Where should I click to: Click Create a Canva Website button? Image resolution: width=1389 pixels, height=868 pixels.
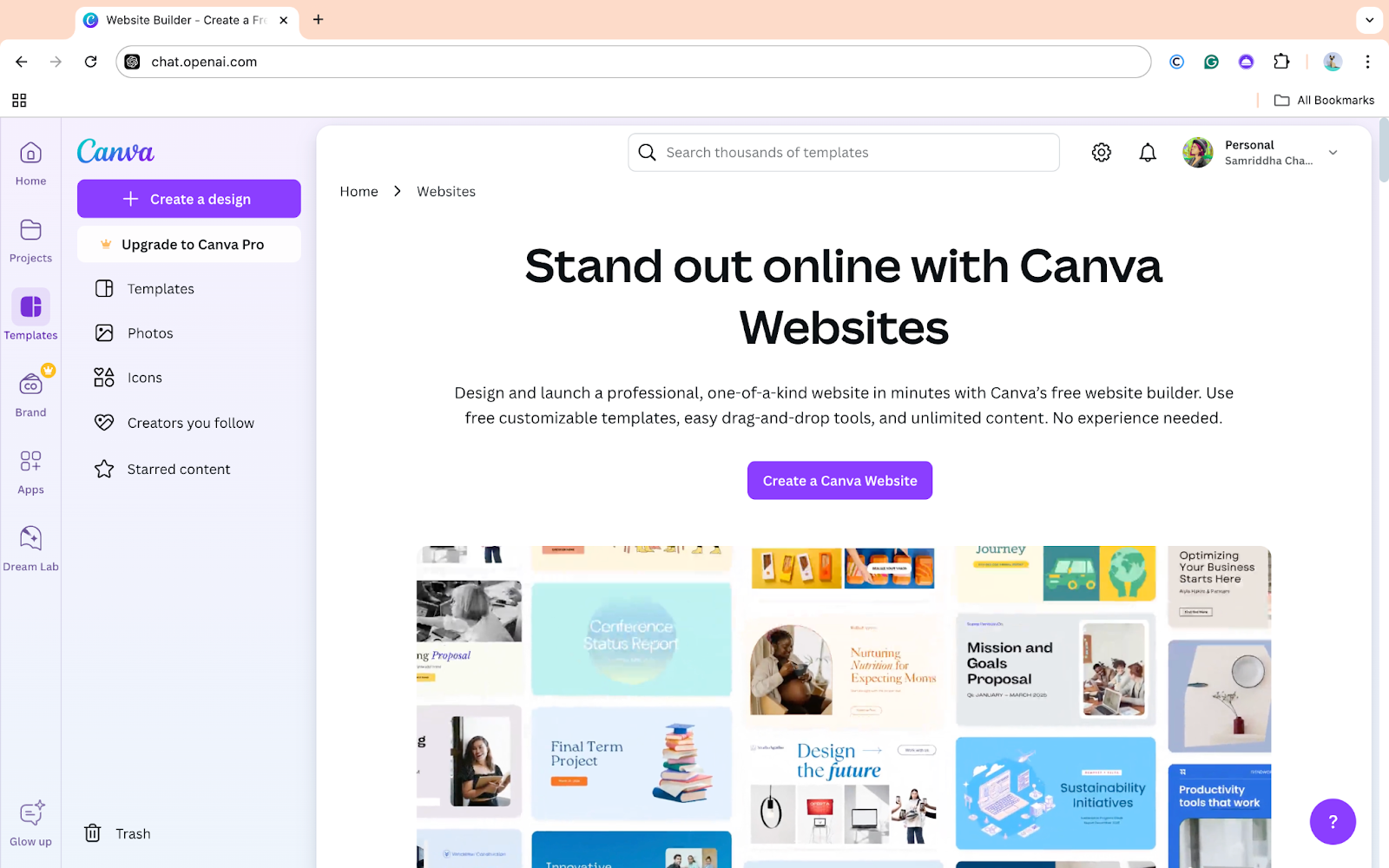pyautogui.click(x=839, y=480)
